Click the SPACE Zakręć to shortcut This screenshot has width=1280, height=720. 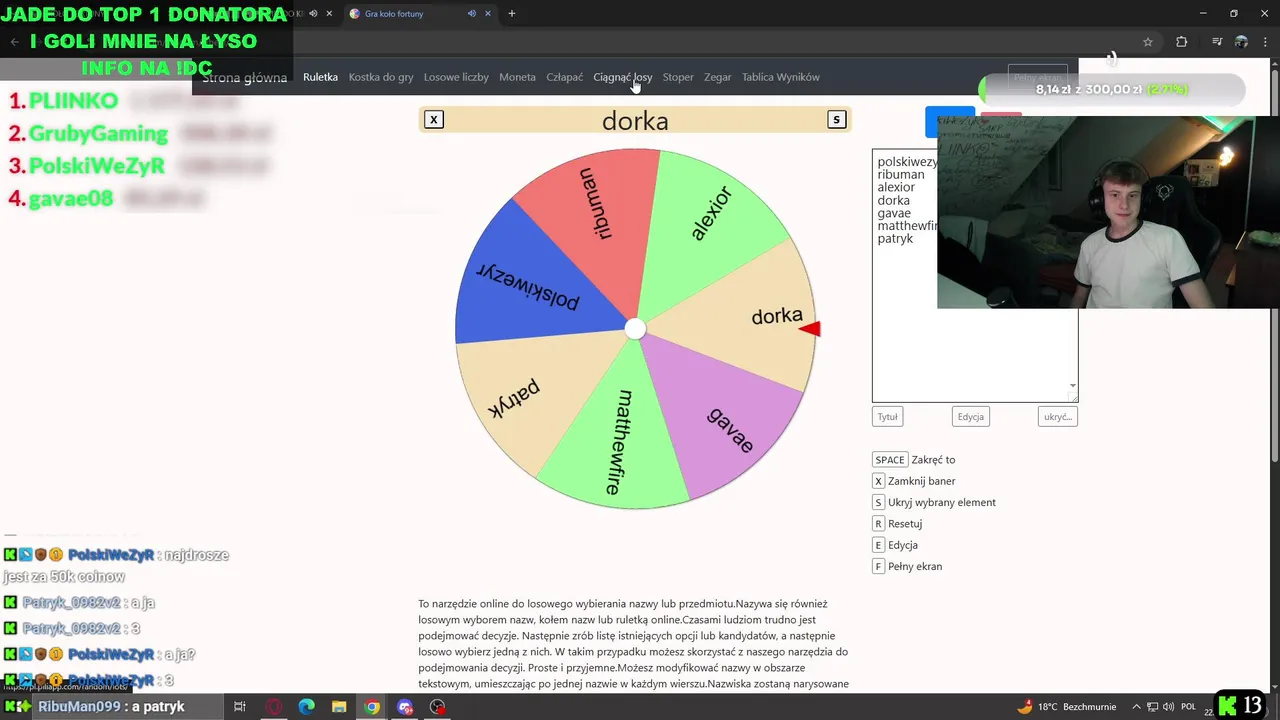914,460
